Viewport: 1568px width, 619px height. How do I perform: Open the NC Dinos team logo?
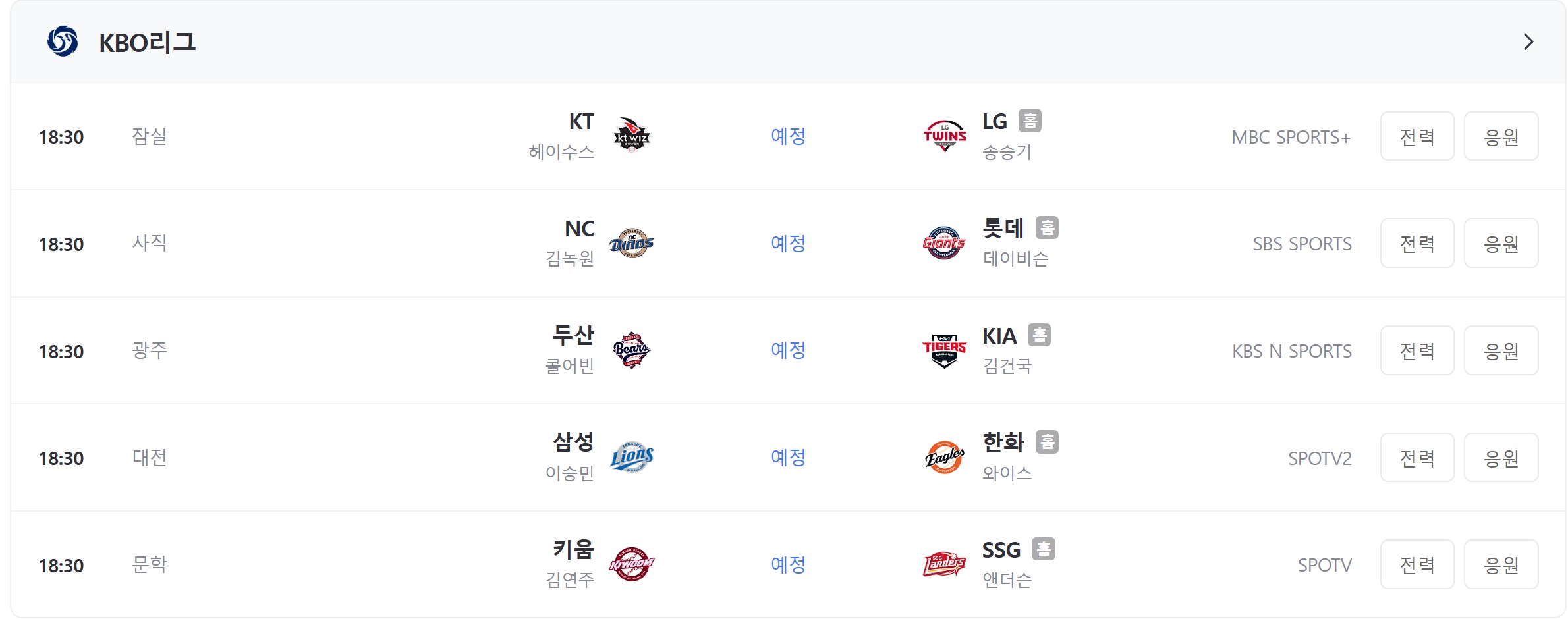click(x=632, y=243)
